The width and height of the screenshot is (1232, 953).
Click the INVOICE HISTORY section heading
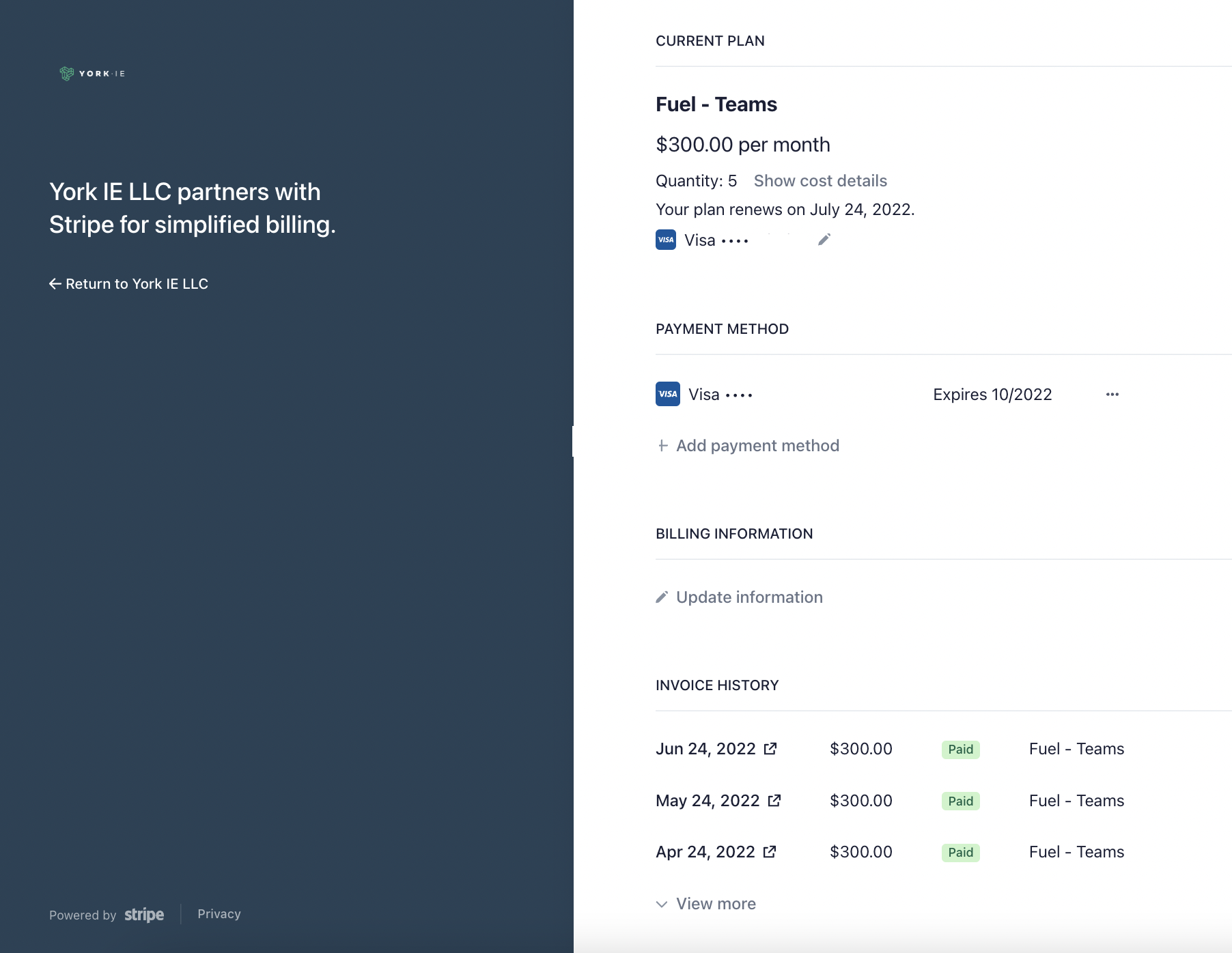coord(717,685)
